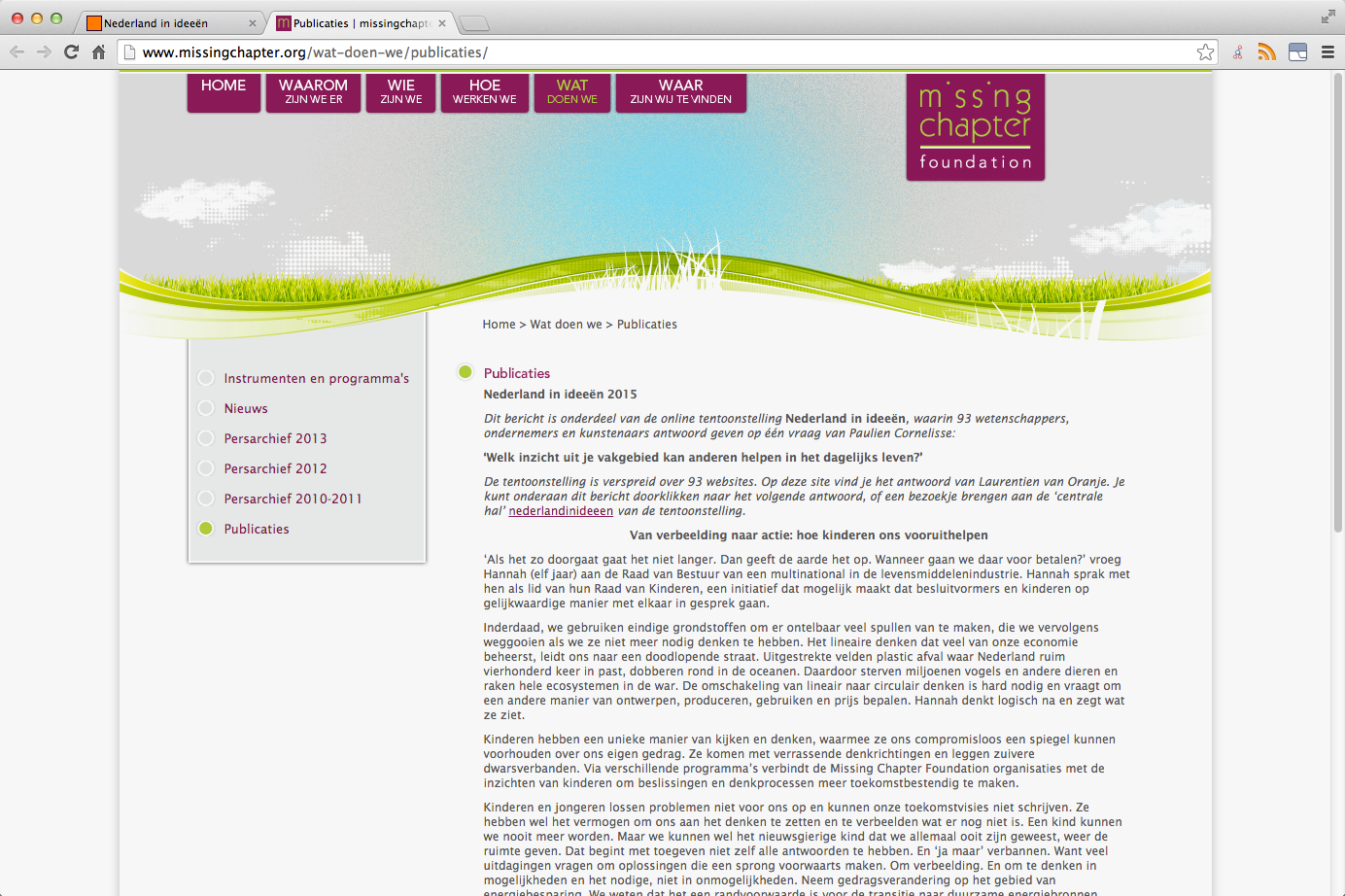Screen dimensions: 1345x896
Task: Select Instrumenten en programma's sidebar bullet
Action: click(206, 378)
